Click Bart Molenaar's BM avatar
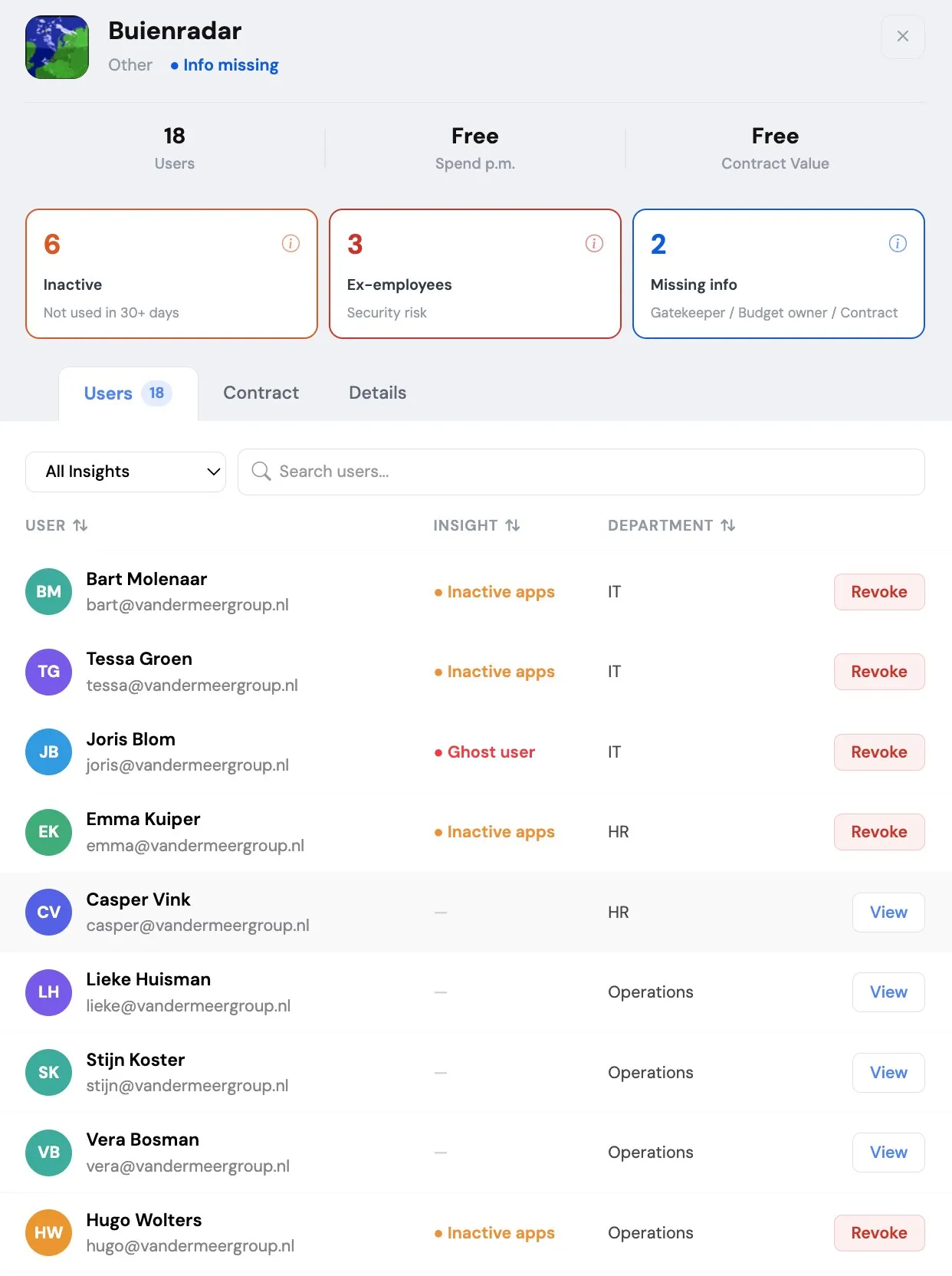This screenshot has height=1276, width=952. tap(48, 591)
